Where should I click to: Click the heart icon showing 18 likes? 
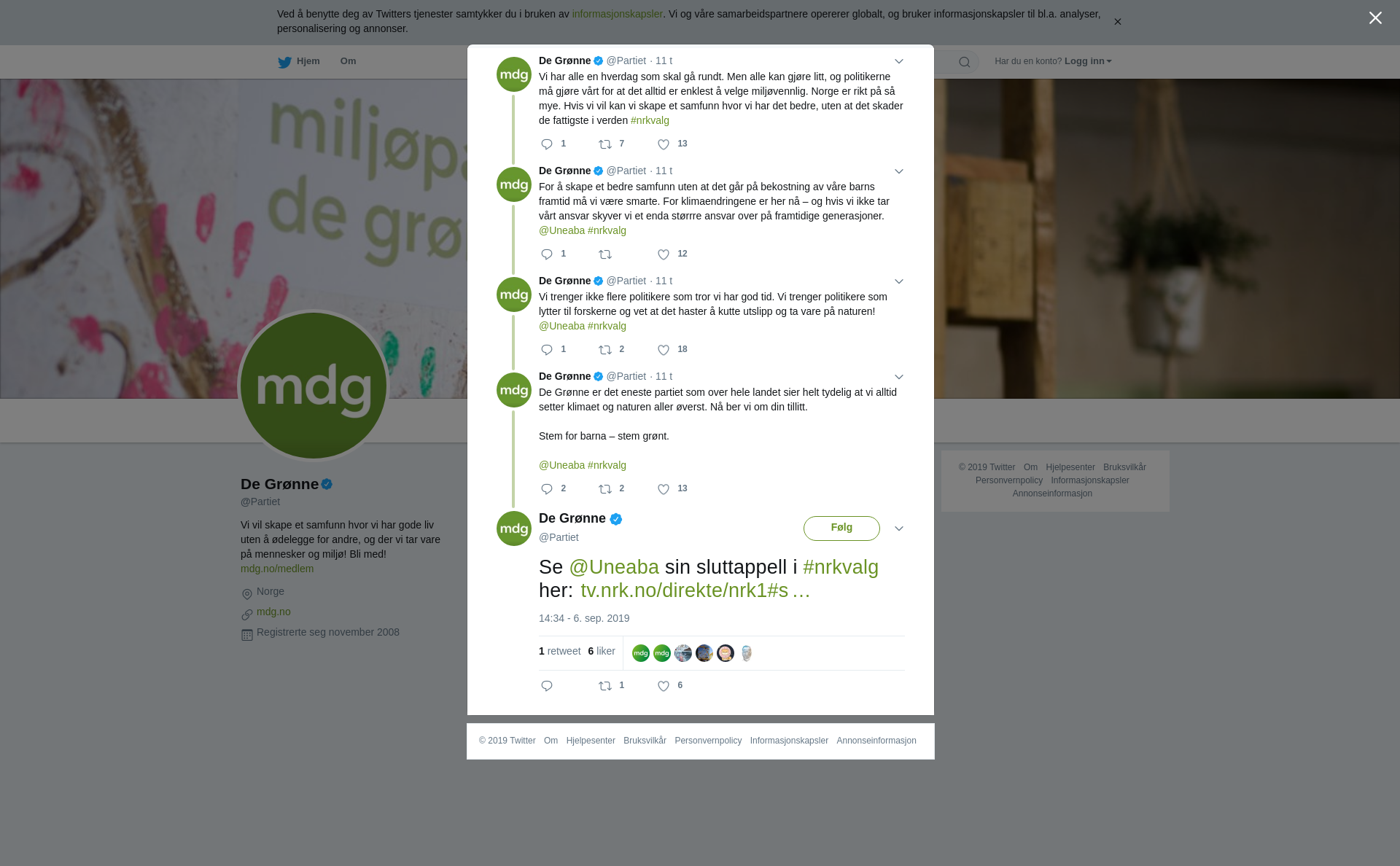click(664, 351)
